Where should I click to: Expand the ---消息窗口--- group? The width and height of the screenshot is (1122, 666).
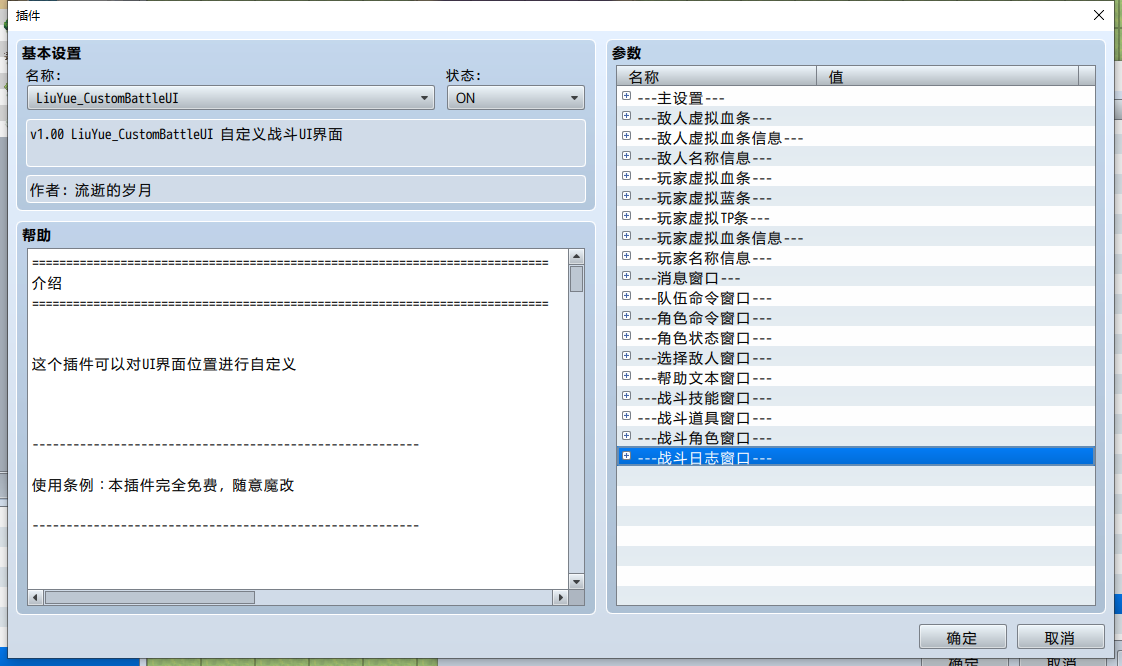coord(626,276)
